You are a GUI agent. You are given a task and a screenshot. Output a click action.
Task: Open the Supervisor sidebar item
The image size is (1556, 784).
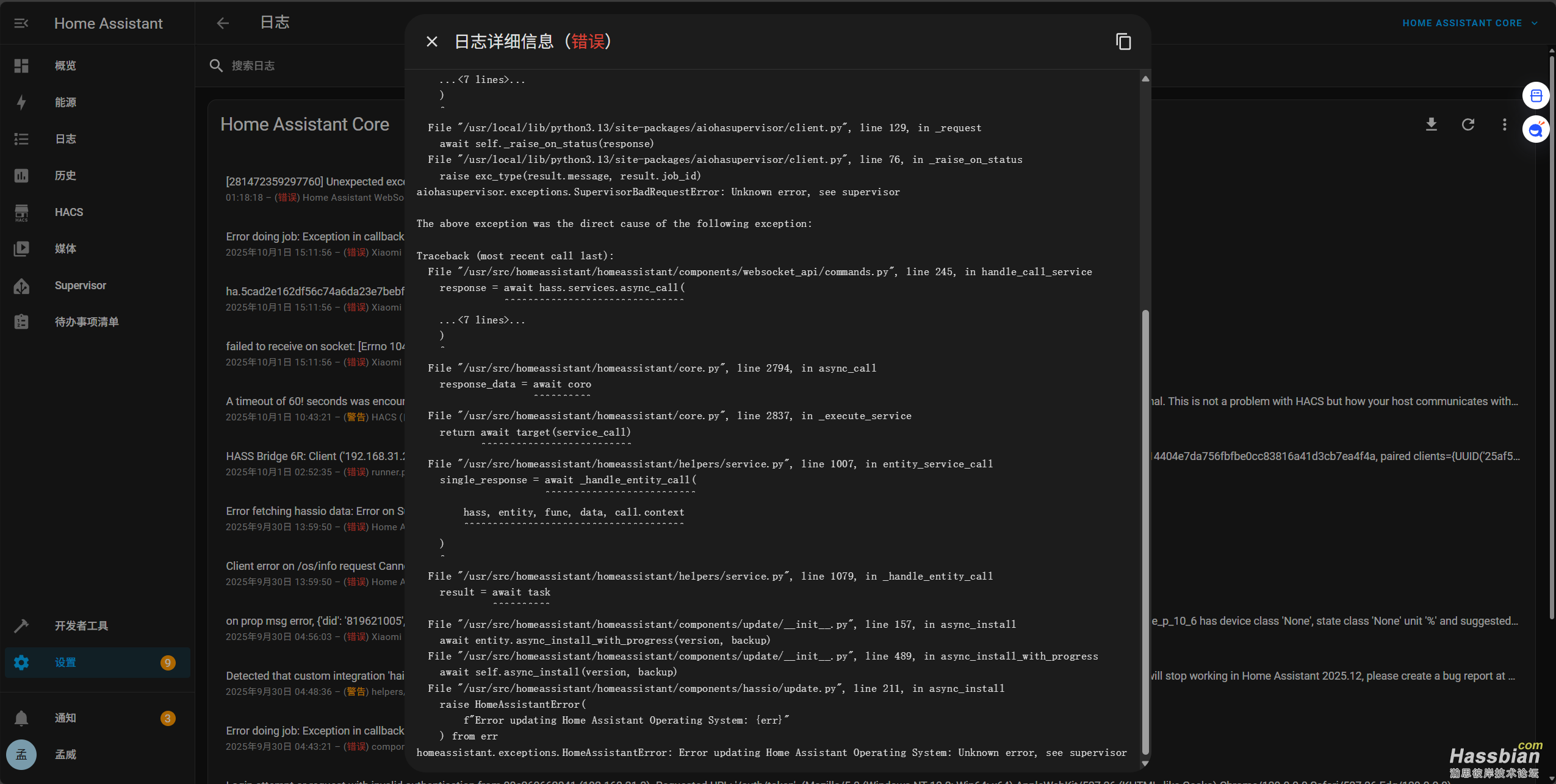pos(80,286)
